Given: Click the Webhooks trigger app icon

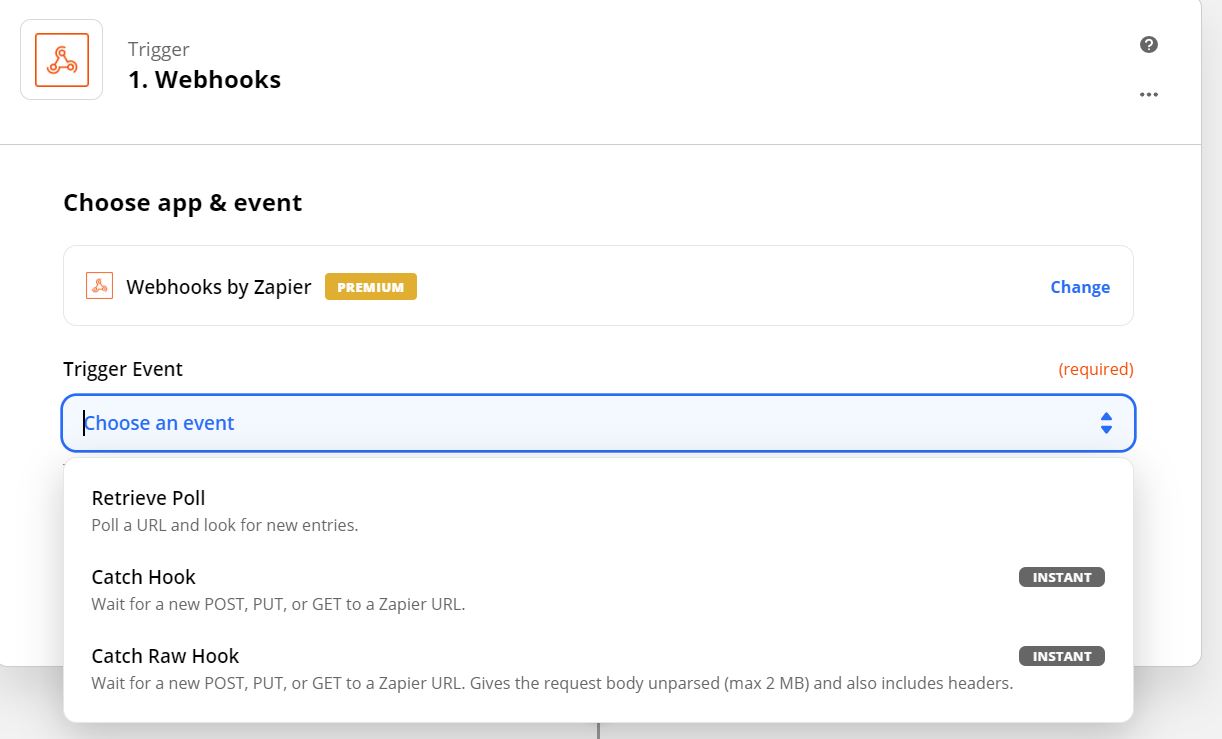Looking at the screenshot, I should [x=62, y=60].
